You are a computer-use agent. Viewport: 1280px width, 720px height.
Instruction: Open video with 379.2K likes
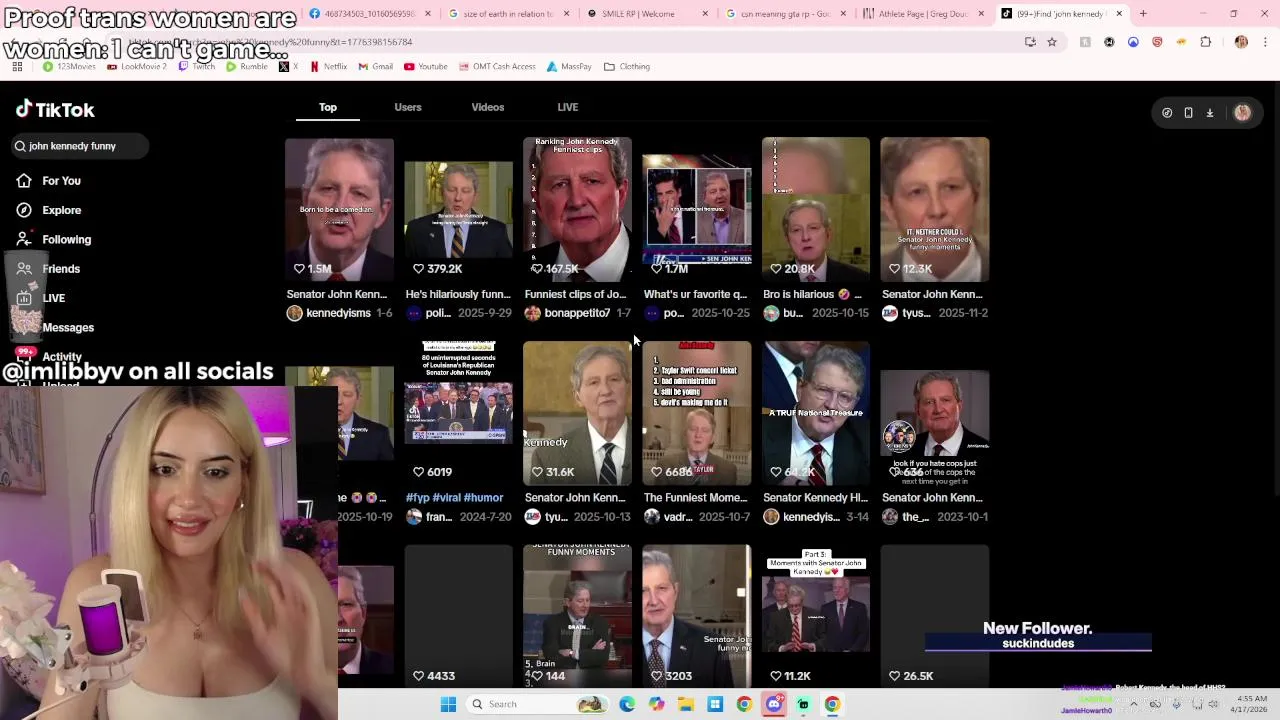[458, 209]
